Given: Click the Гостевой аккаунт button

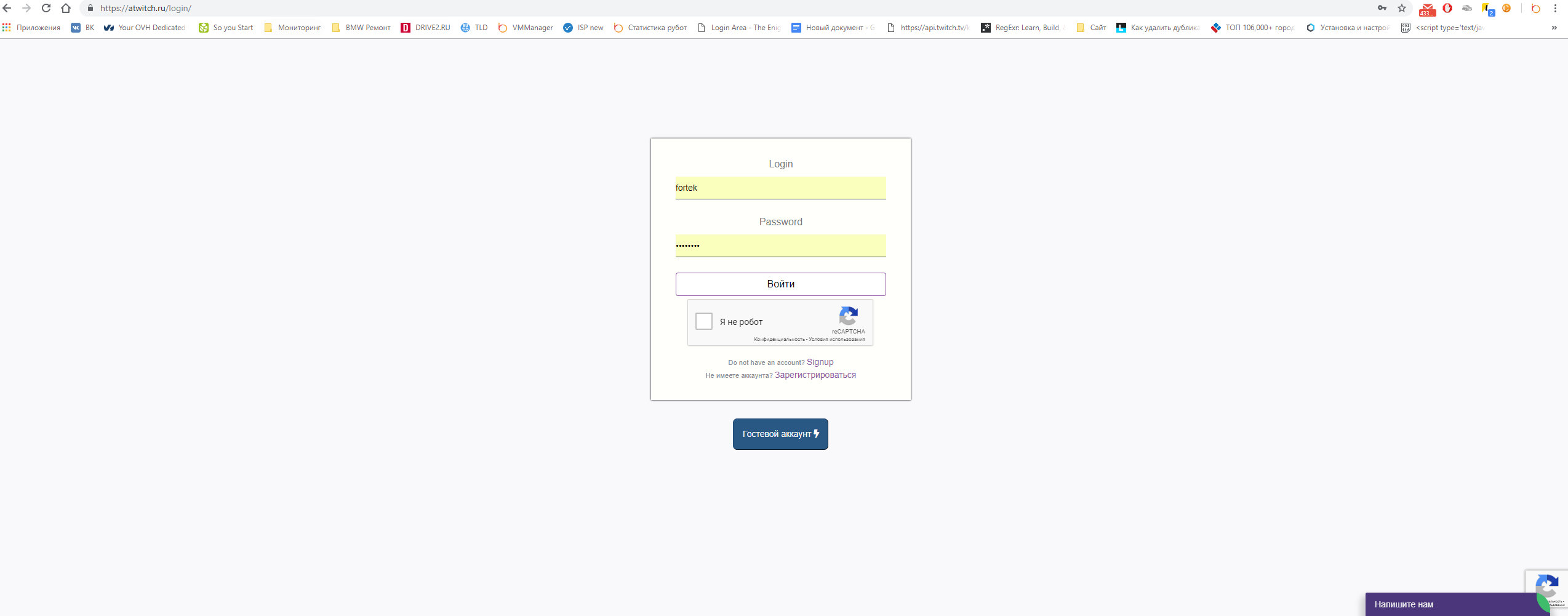Looking at the screenshot, I should pos(780,434).
